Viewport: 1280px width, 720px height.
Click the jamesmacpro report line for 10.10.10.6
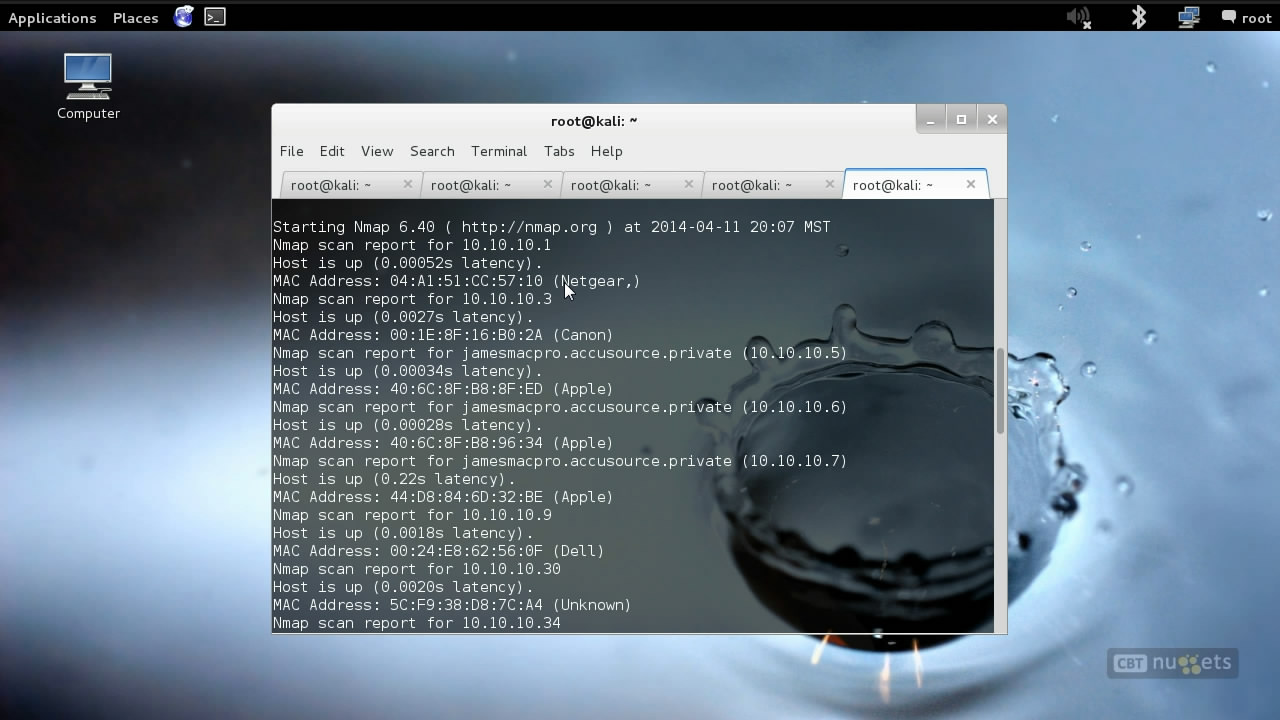[x=560, y=407]
